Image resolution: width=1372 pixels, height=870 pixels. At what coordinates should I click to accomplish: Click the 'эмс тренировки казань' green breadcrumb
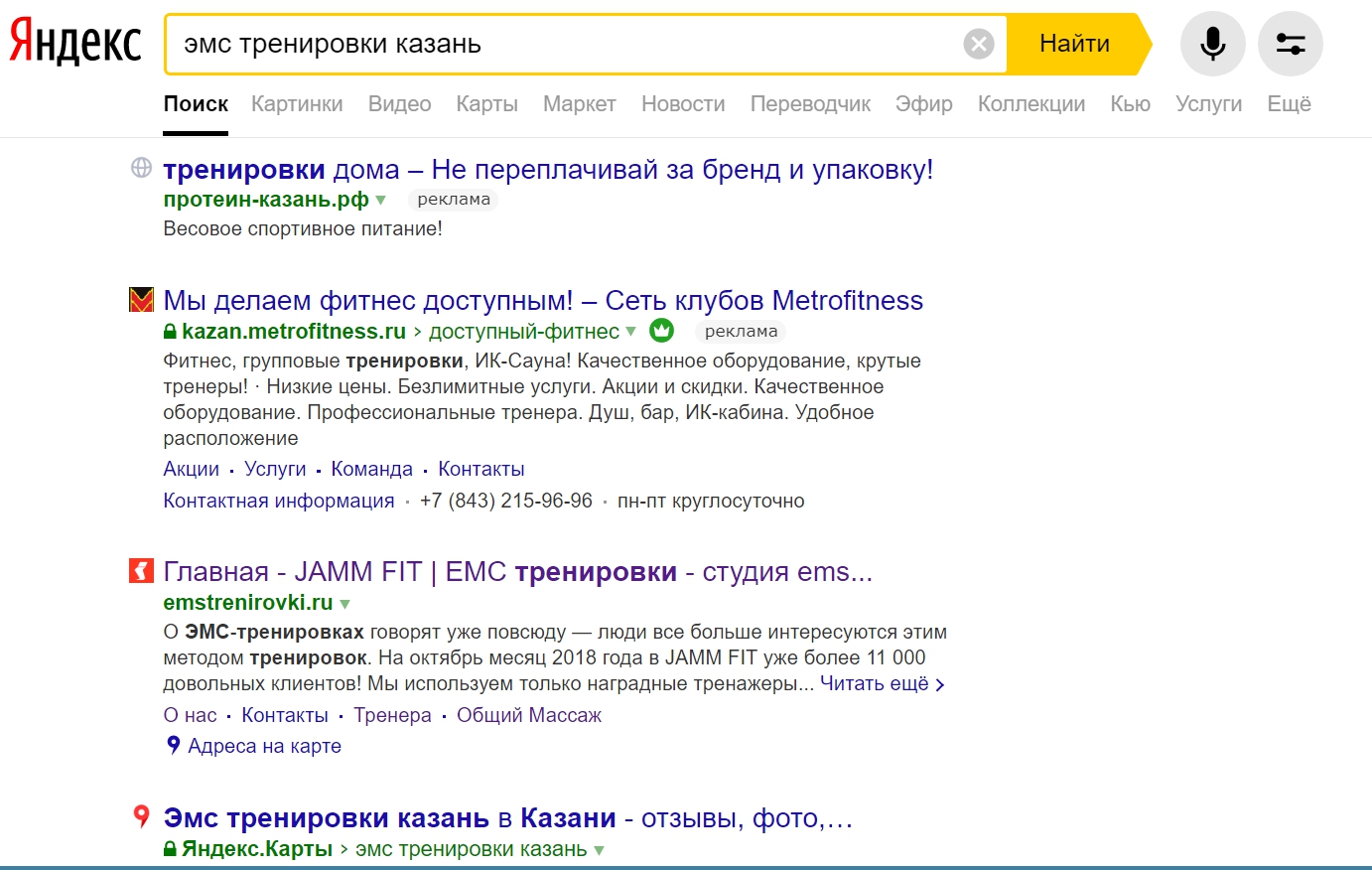click(472, 849)
